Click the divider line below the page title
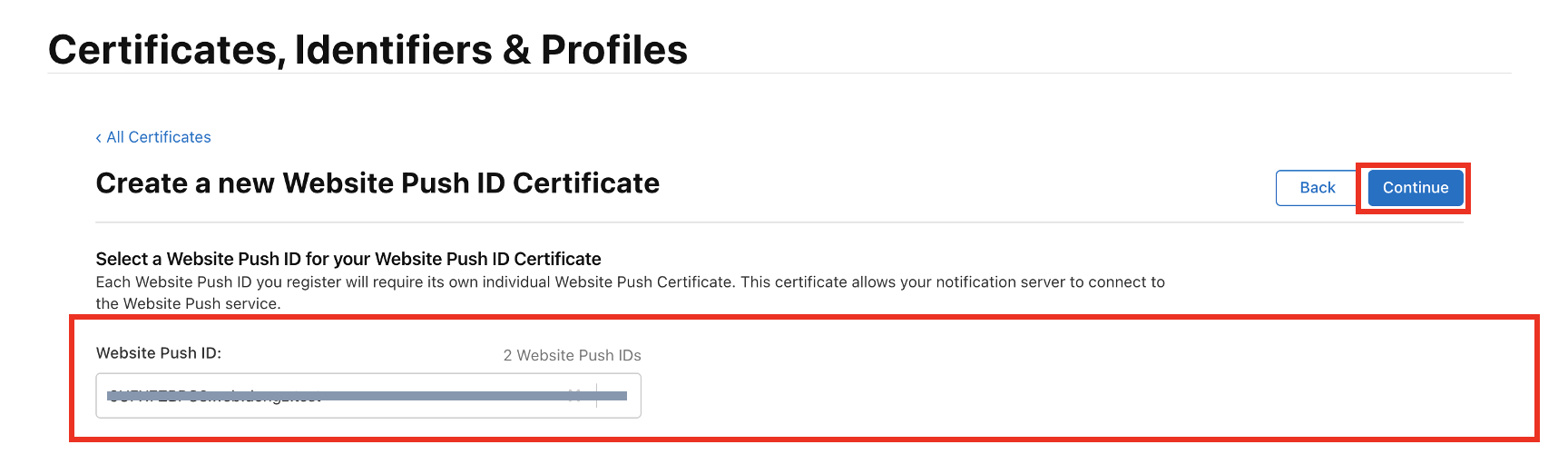 click(x=779, y=74)
